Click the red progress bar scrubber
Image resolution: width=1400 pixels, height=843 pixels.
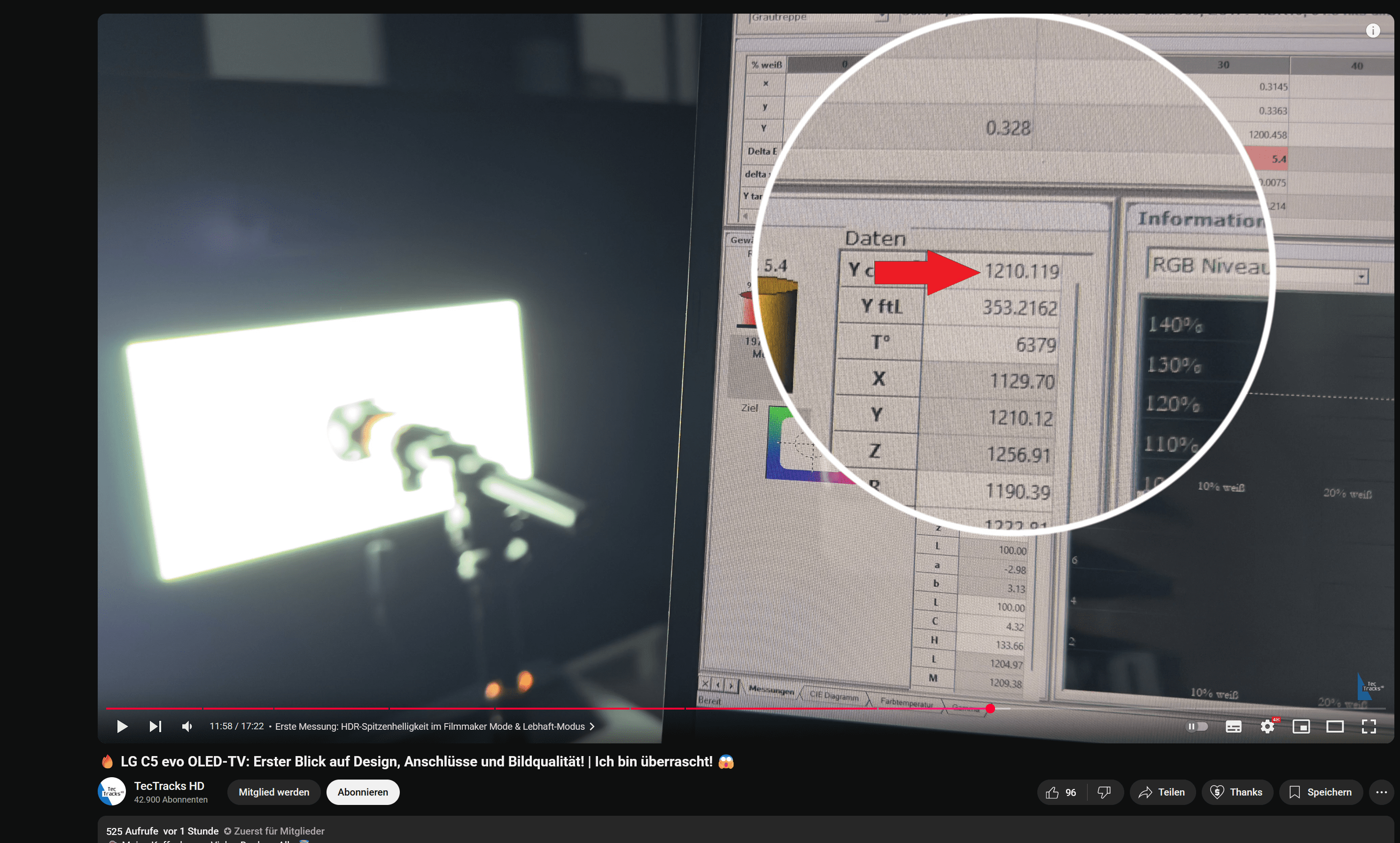point(990,708)
